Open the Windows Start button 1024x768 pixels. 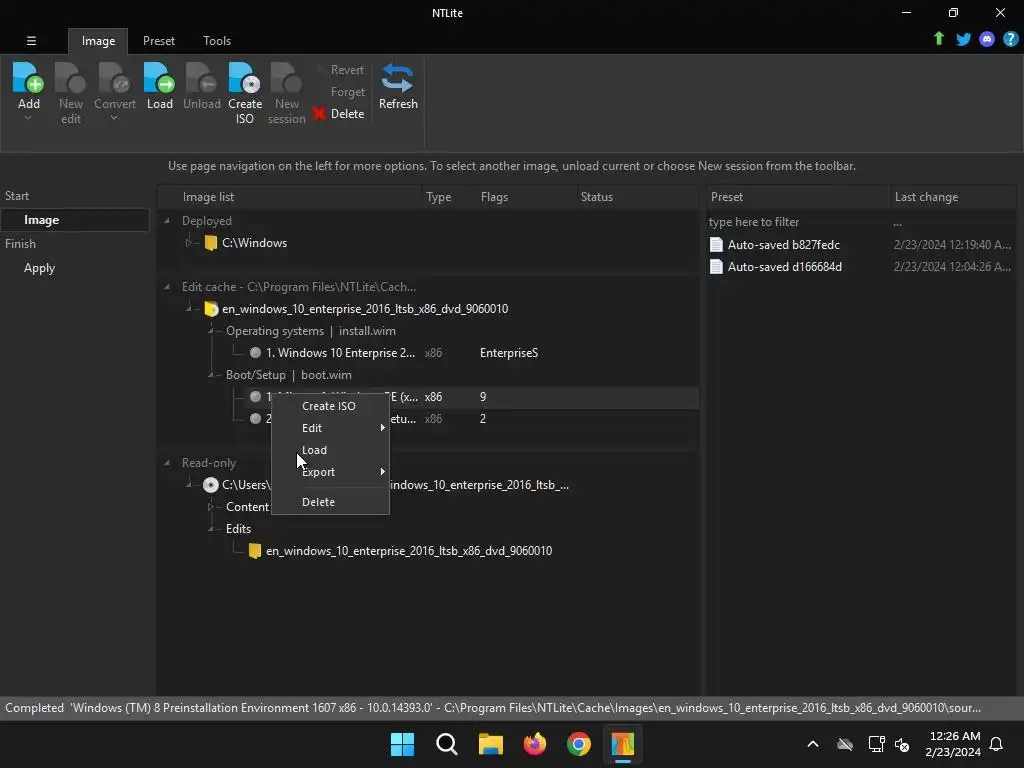402,744
